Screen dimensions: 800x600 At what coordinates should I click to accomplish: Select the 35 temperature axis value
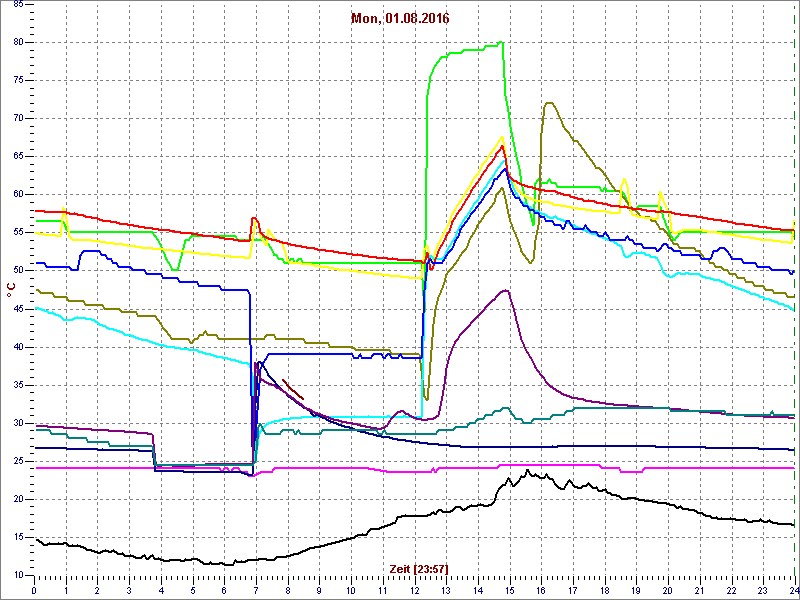16,385
